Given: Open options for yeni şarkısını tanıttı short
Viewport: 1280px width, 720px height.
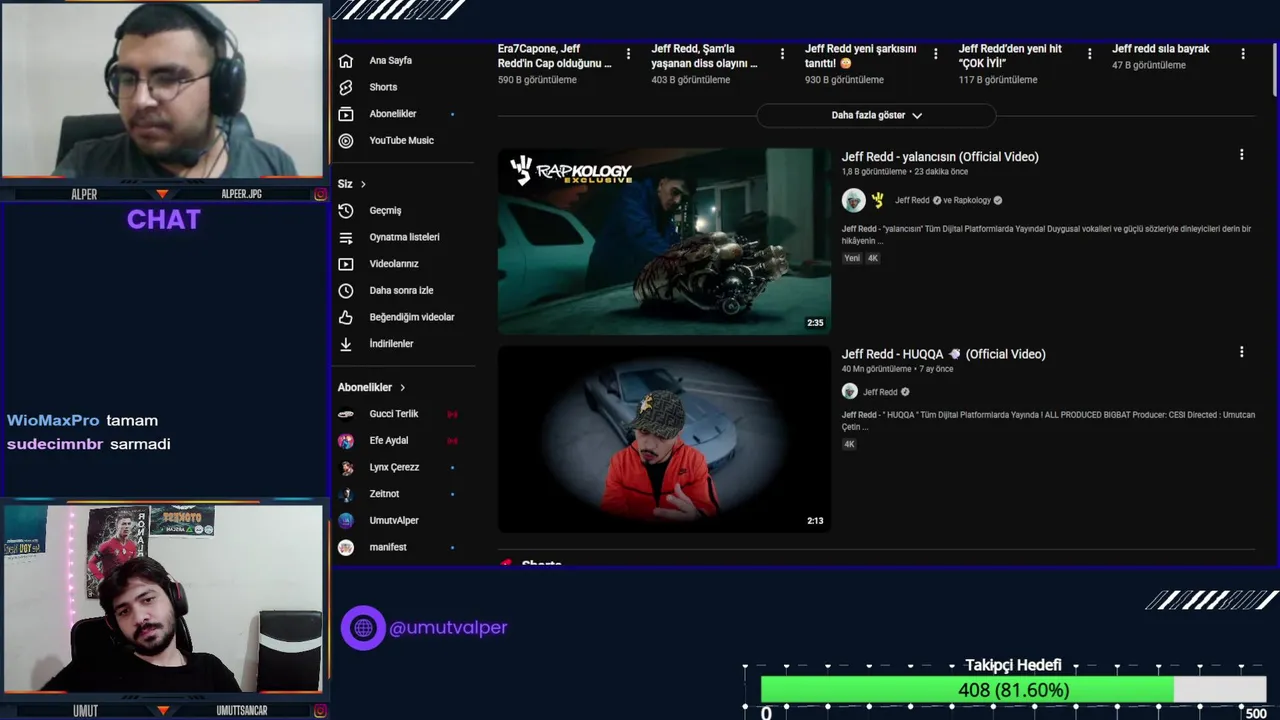Looking at the screenshot, I should click(936, 54).
